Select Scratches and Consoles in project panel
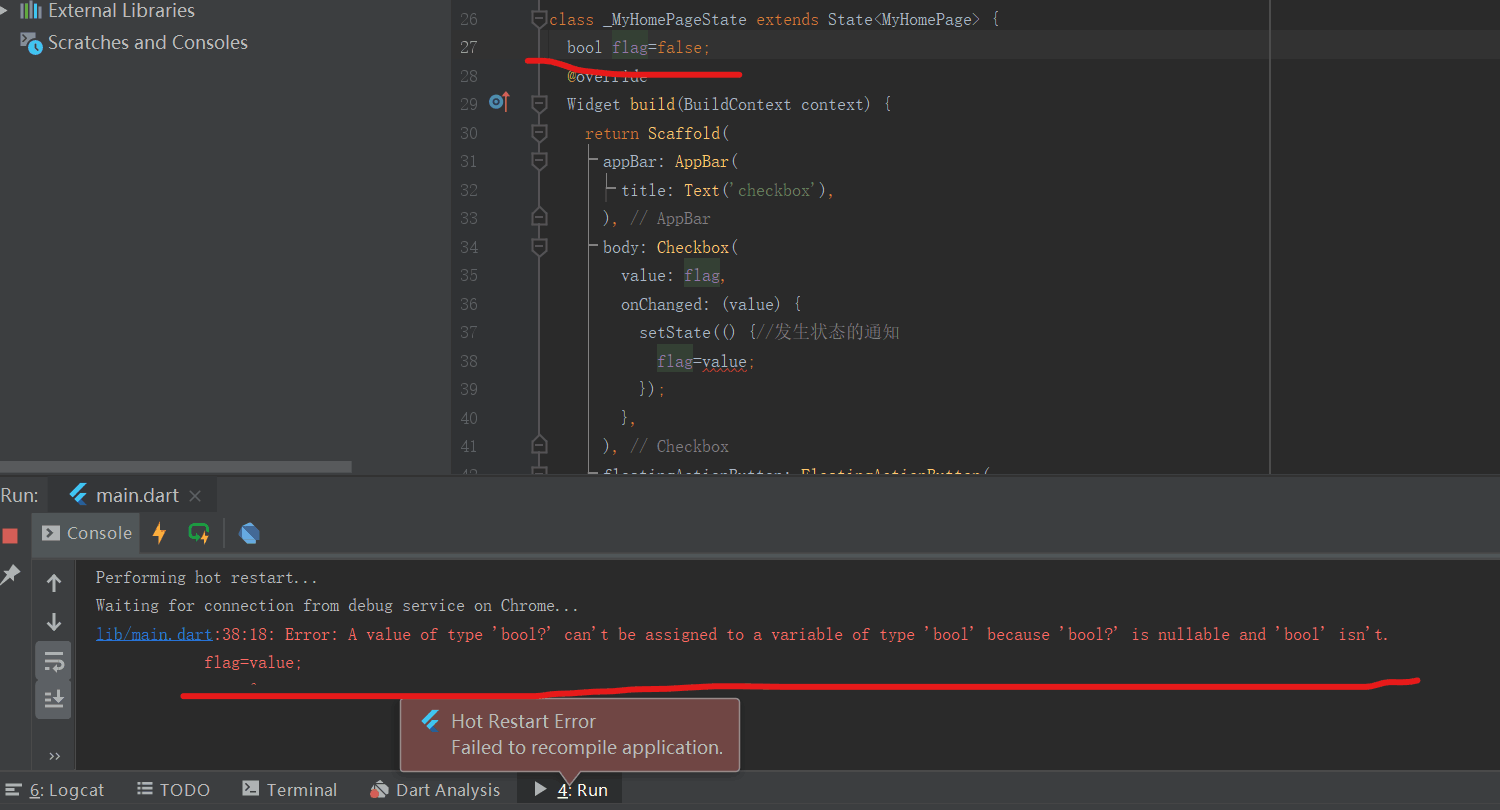This screenshot has height=810, width=1500. click(146, 42)
